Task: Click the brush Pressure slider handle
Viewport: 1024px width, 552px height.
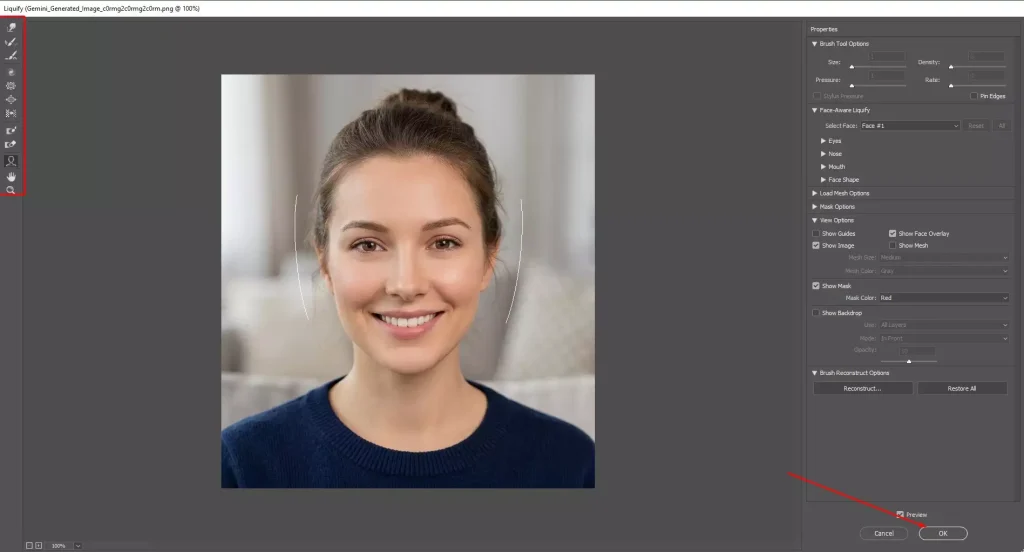Action: tap(852, 86)
